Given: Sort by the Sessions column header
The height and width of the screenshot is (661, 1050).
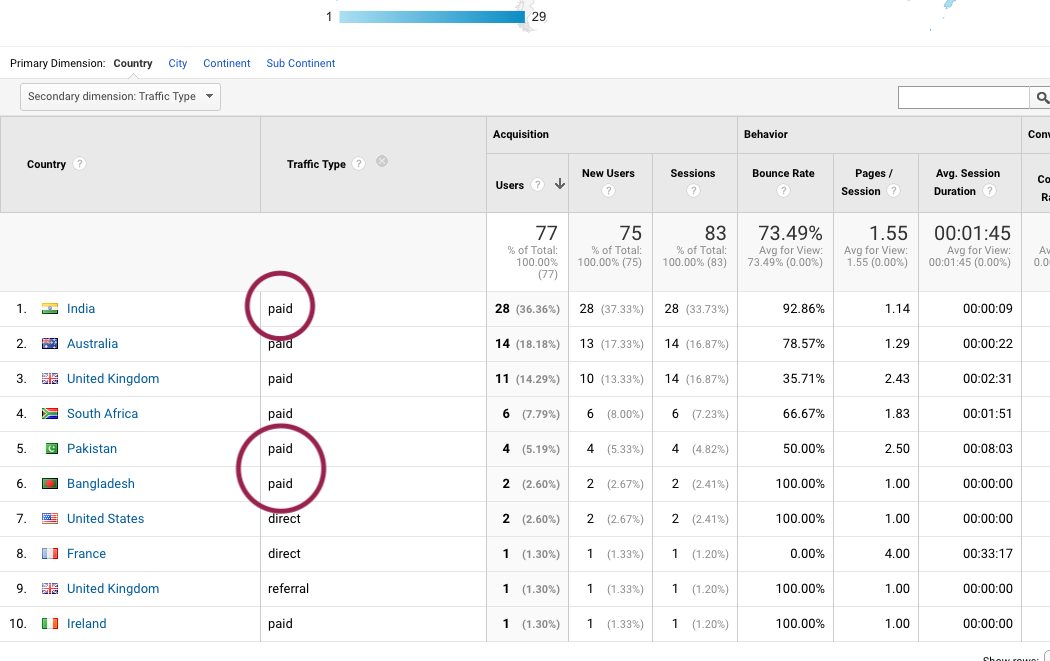Looking at the screenshot, I should pyautogui.click(x=693, y=173).
